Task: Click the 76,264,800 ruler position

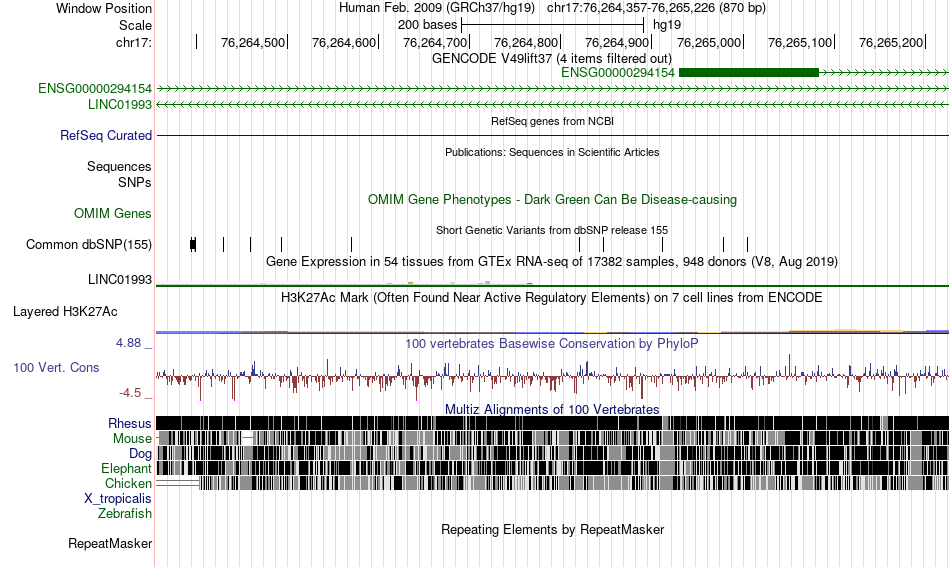Action: [526, 42]
